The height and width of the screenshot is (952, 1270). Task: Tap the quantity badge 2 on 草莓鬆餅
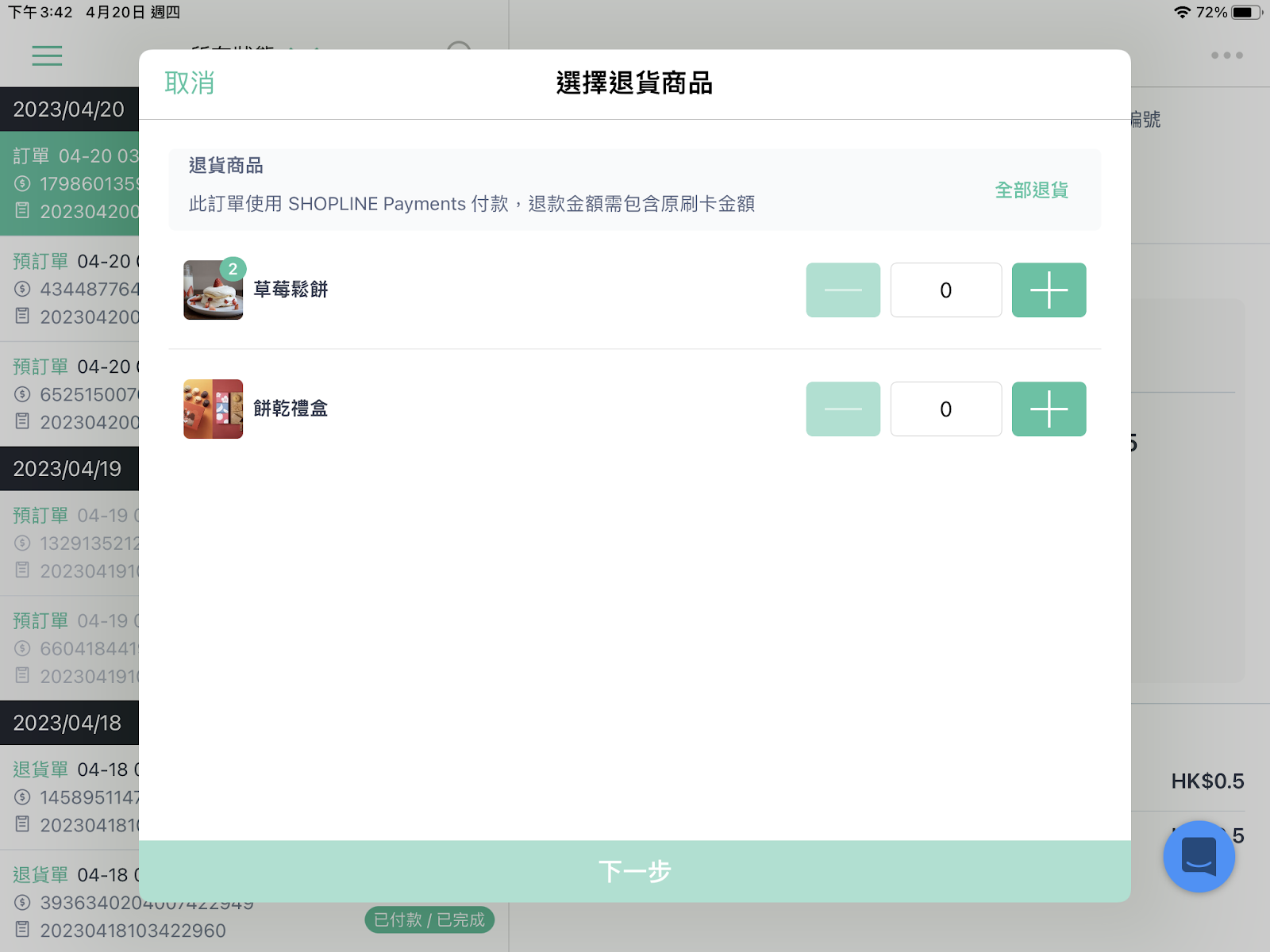[x=233, y=269]
